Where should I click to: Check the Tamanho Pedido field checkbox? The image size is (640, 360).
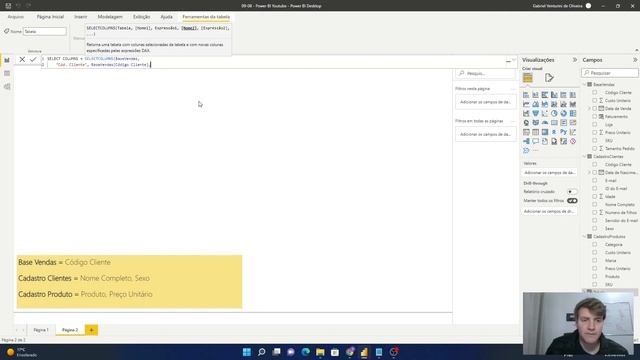tap(595, 149)
